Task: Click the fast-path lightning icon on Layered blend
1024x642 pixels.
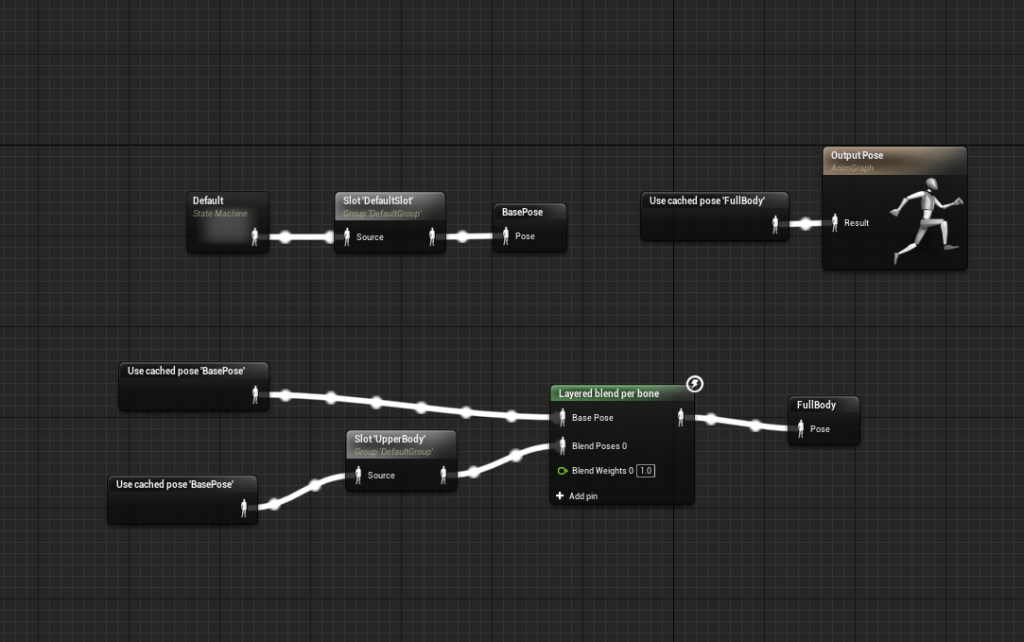Action: (x=695, y=384)
